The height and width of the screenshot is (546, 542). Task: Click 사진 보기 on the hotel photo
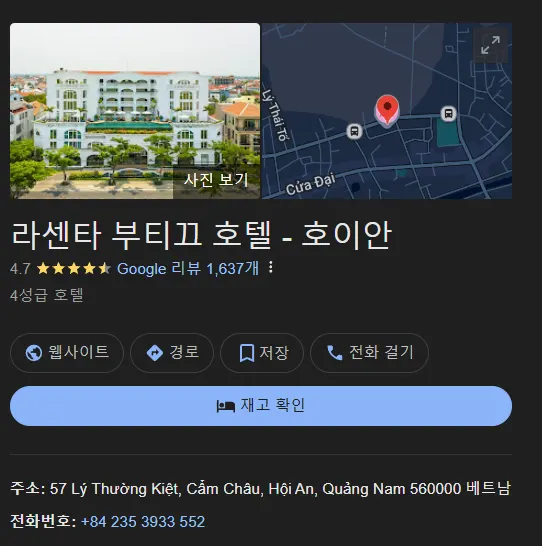tap(216, 180)
